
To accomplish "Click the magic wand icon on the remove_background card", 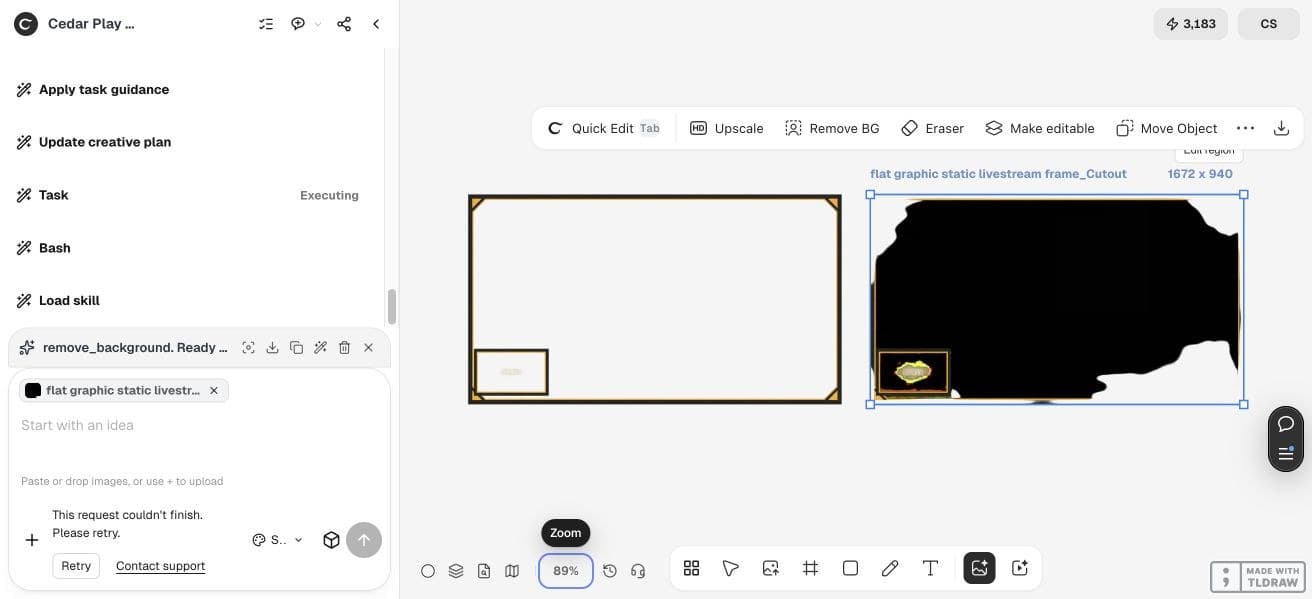I will pyautogui.click(x=320, y=348).
